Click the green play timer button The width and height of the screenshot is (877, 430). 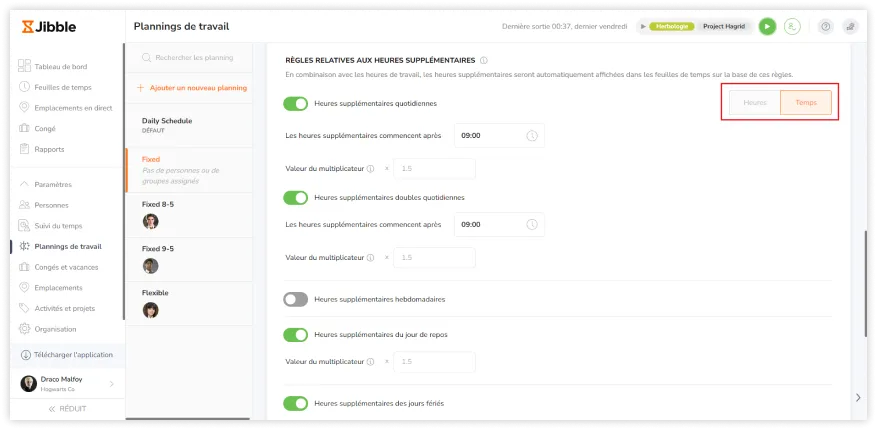[767, 26]
